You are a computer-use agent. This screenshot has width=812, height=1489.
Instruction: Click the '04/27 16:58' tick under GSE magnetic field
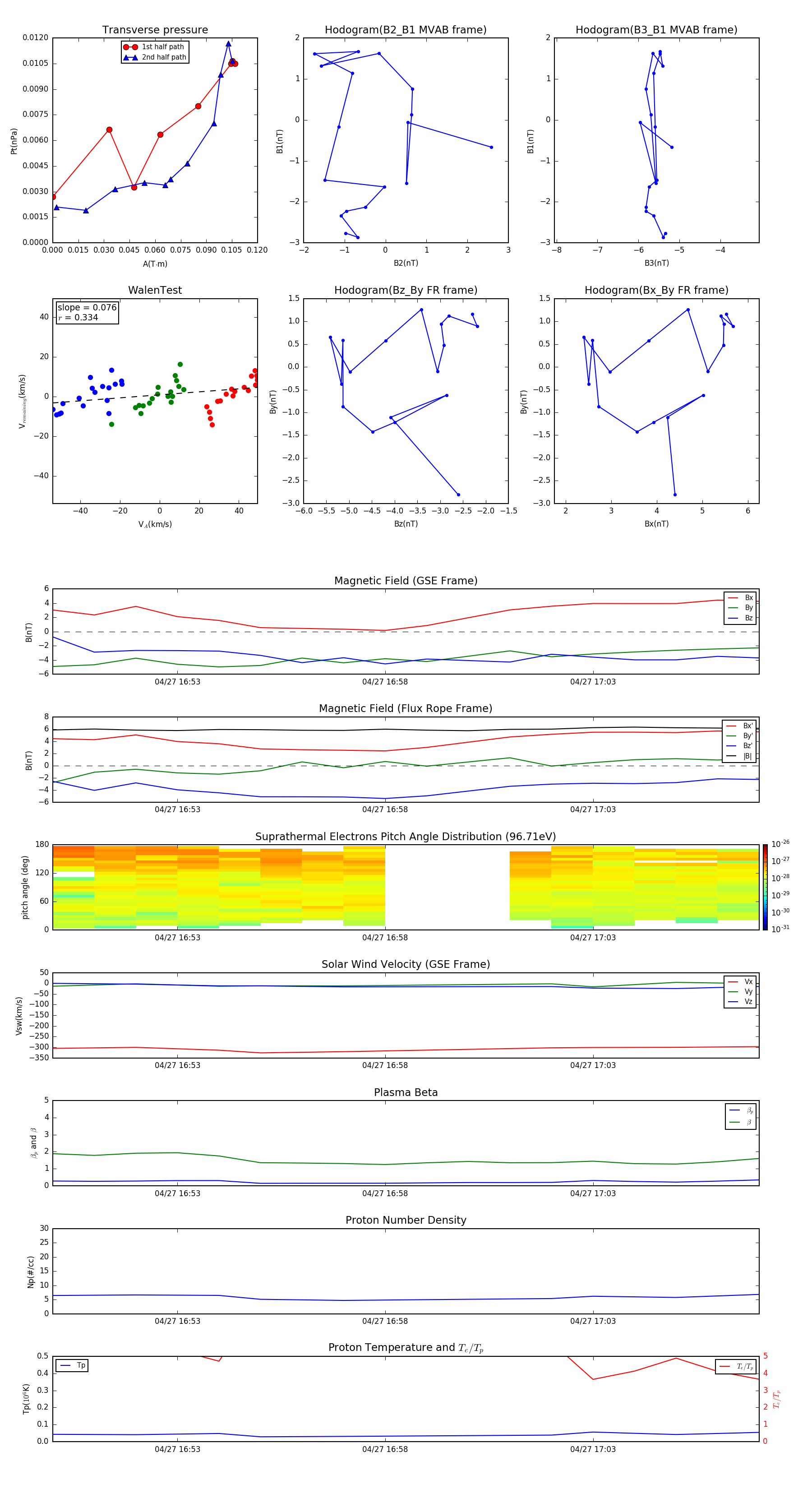point(385,682)
